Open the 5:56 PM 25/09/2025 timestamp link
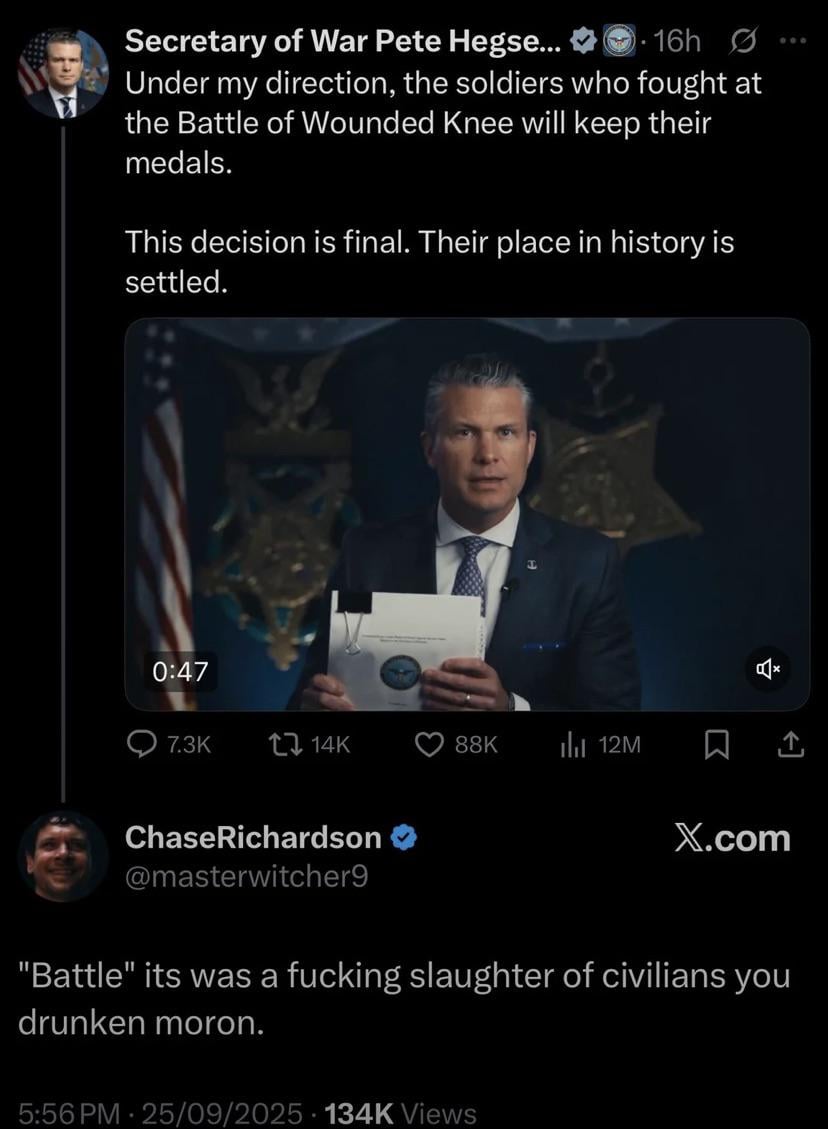 (161, 1113)
